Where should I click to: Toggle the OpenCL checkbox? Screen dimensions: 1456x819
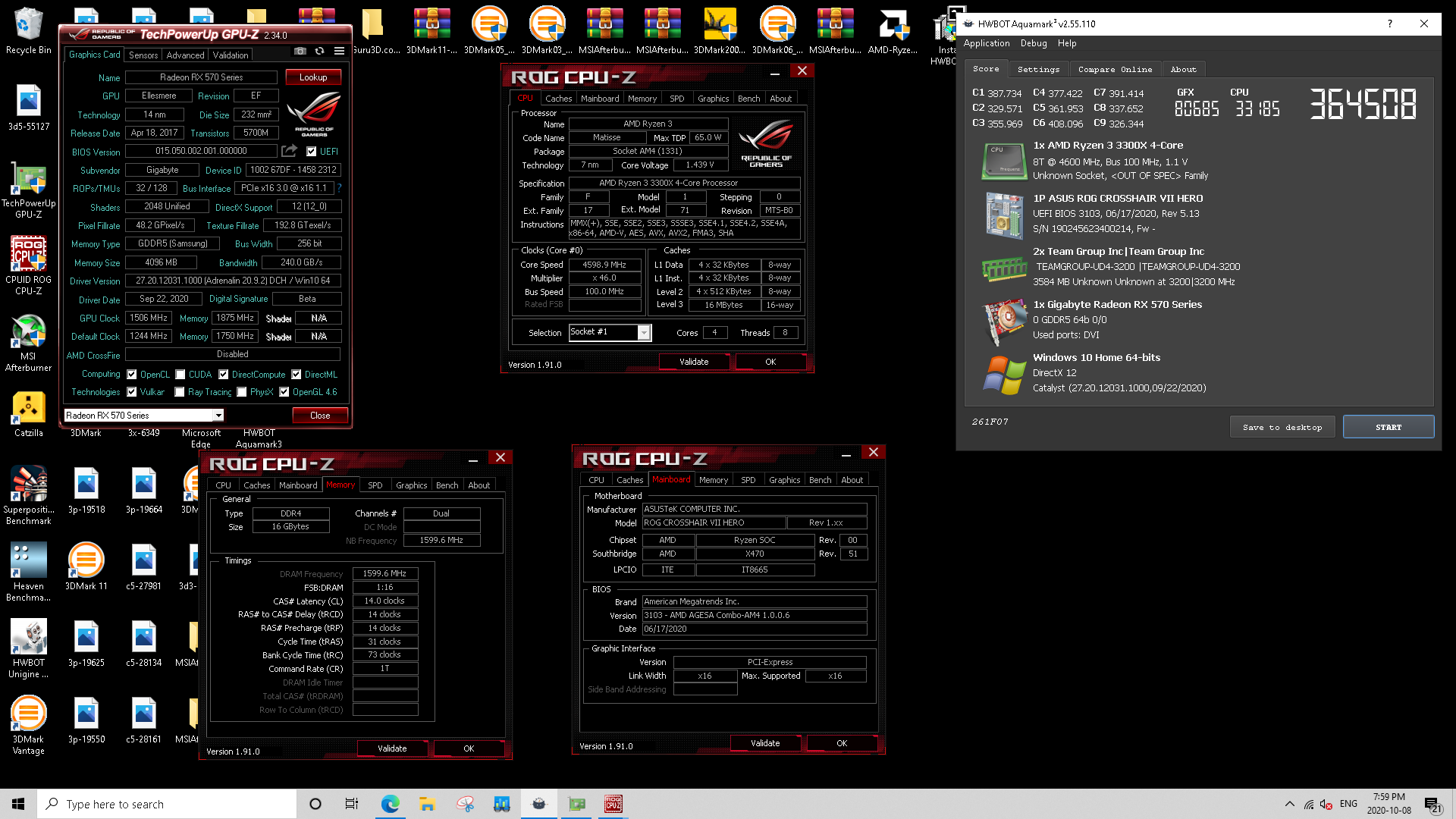click(132, 375)
